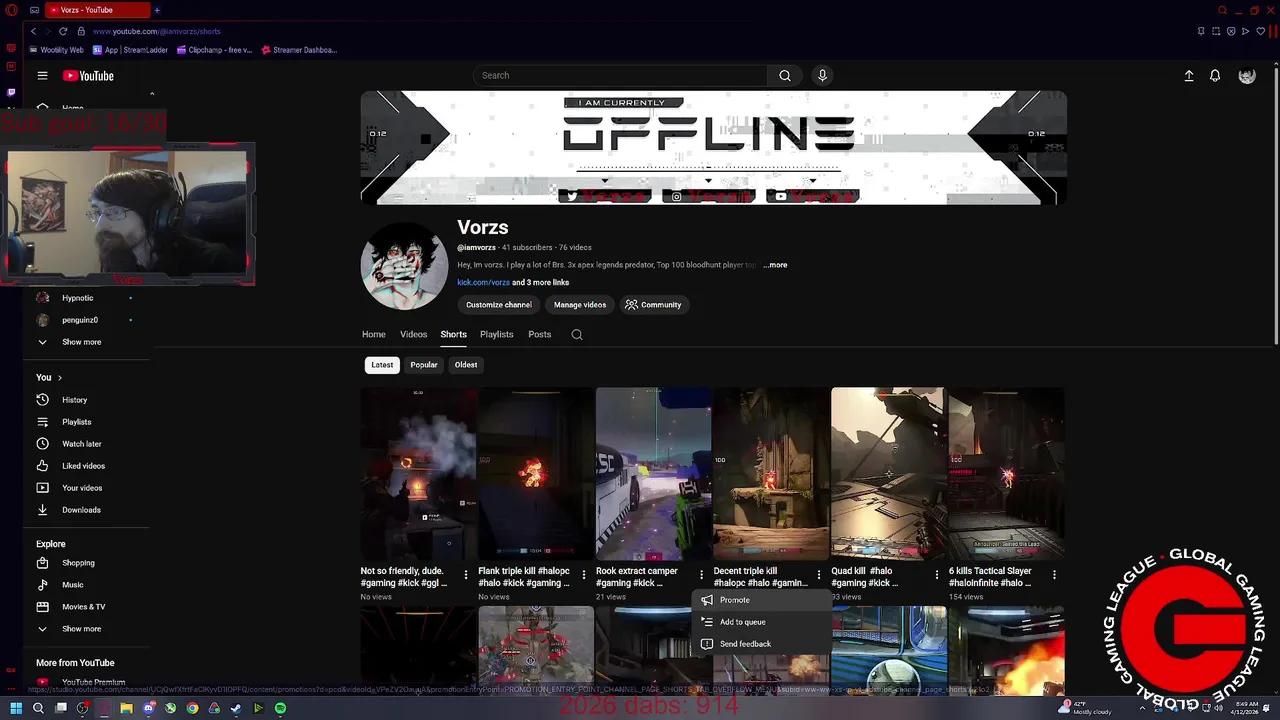This screenshot has height=720, width=1280.
Task: Open the Rook extract camper short thumbnail
Action: (x=653, y=474)
